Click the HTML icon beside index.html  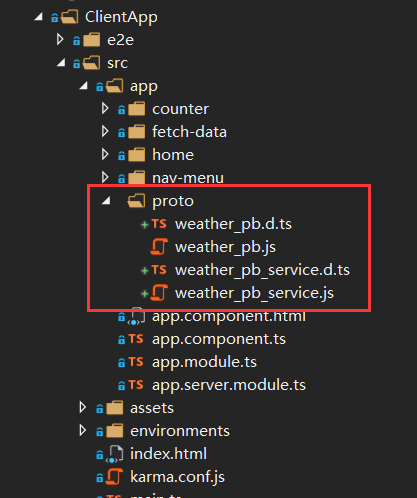(114, 454)
